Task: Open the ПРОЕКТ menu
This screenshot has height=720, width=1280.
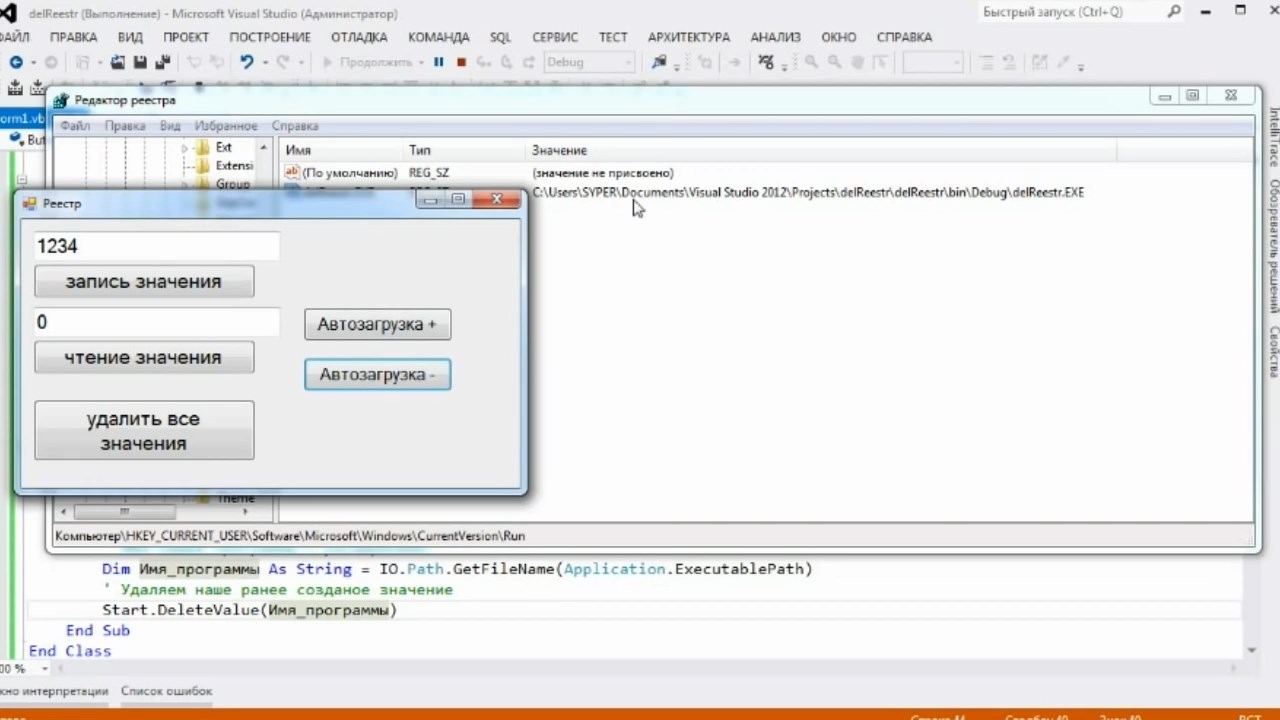Action: 186,37
